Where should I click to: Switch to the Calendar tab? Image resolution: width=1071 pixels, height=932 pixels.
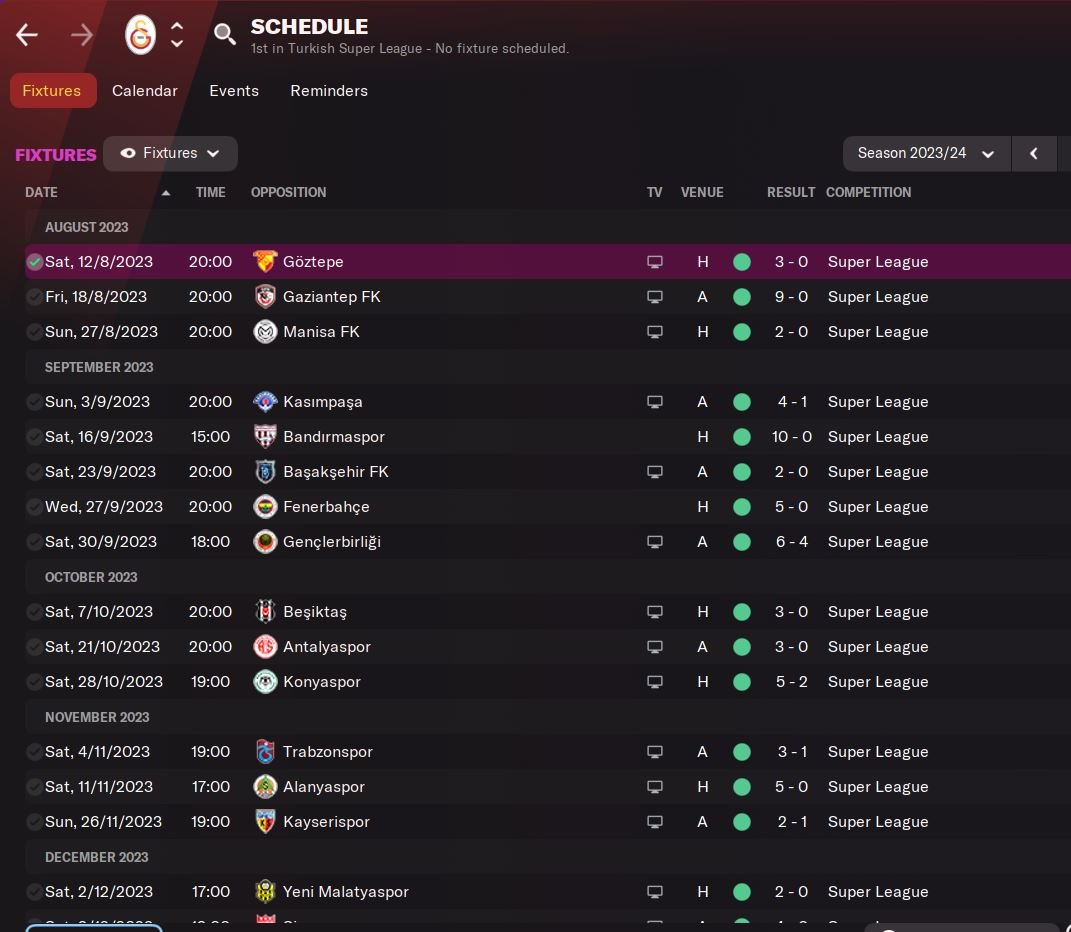tap(145, 91)
